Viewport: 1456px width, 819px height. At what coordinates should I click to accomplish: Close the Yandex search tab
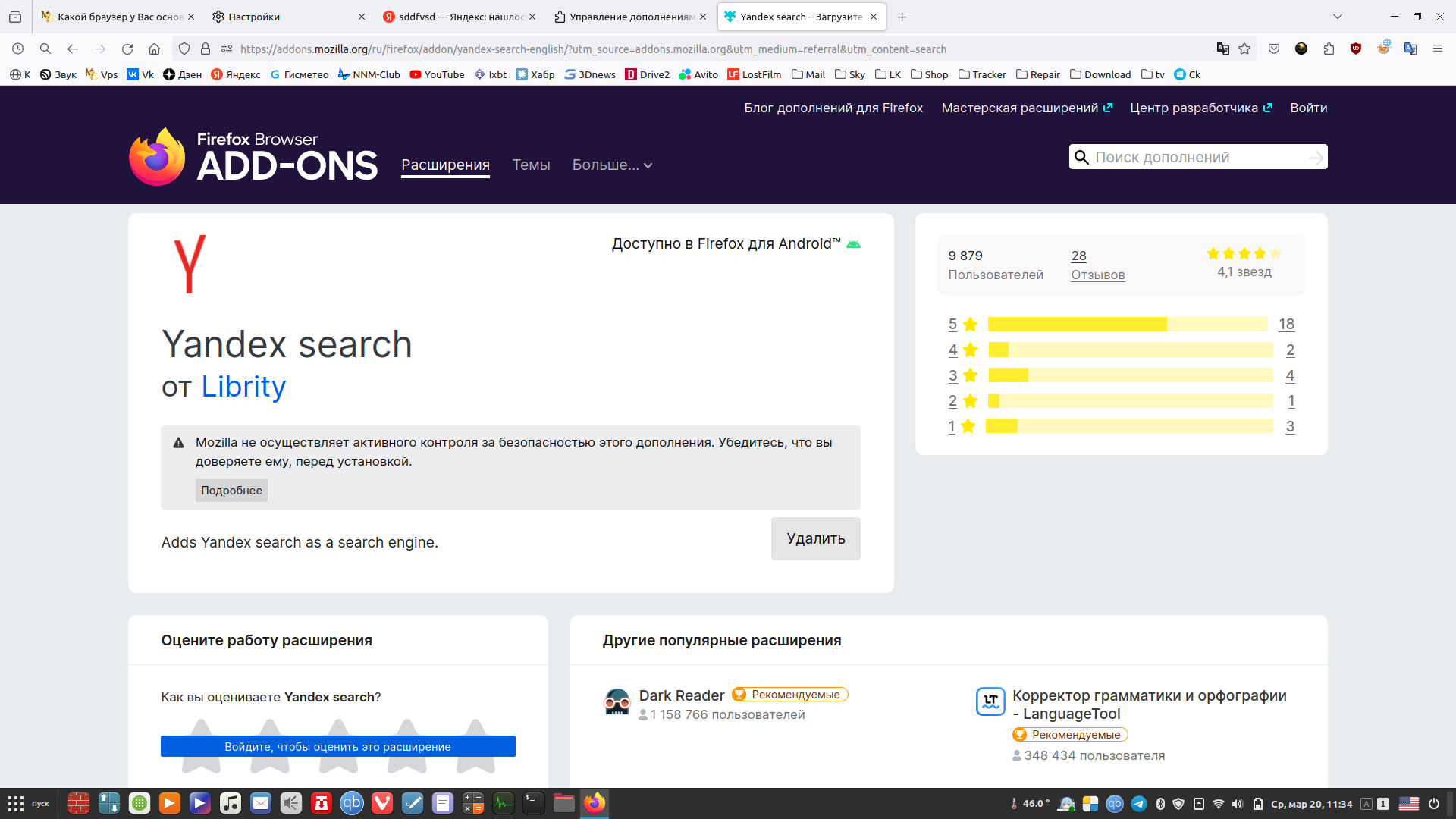click(x=874, y=17)
